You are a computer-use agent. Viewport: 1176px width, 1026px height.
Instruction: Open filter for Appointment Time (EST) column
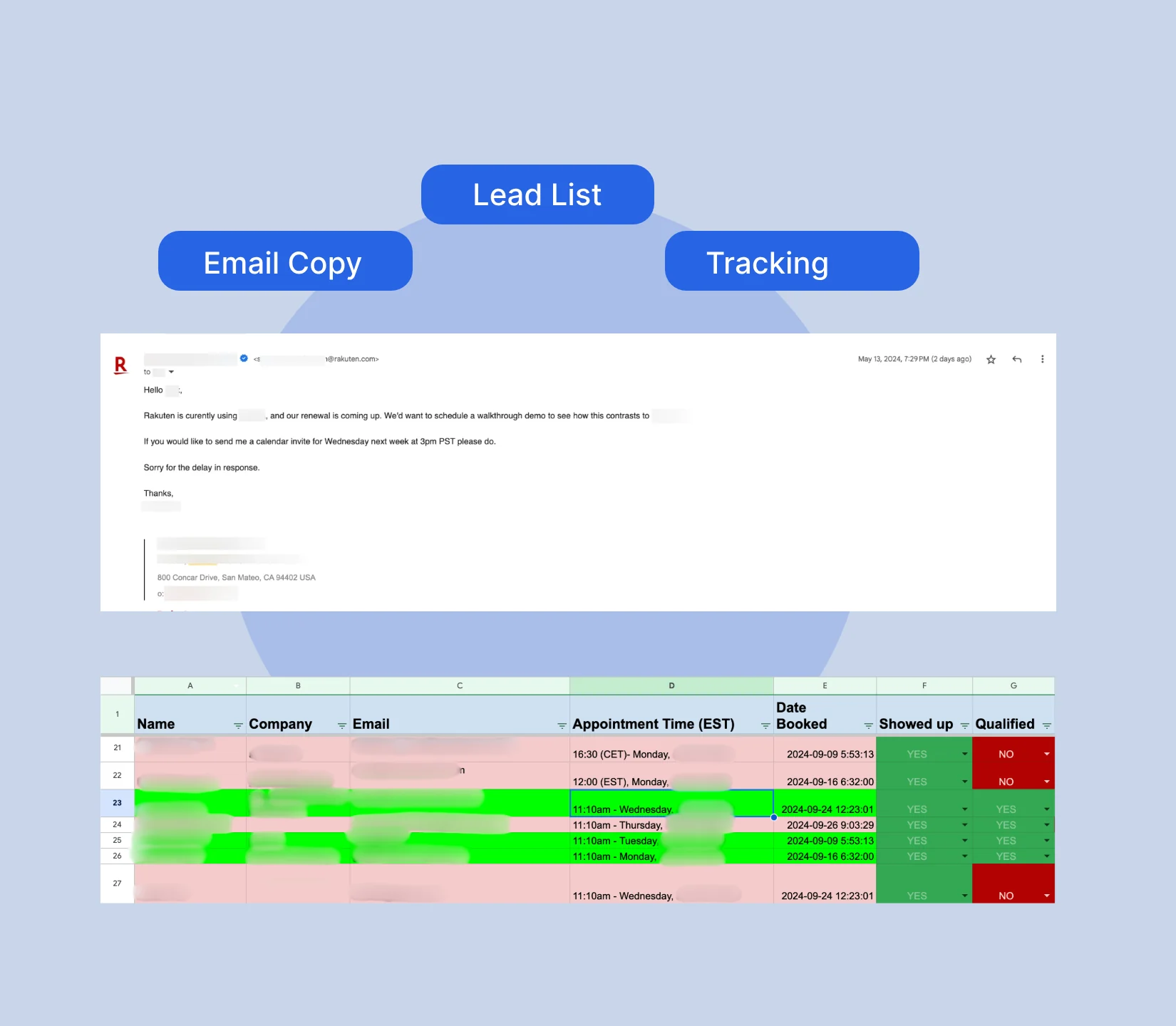pos(765,725)
